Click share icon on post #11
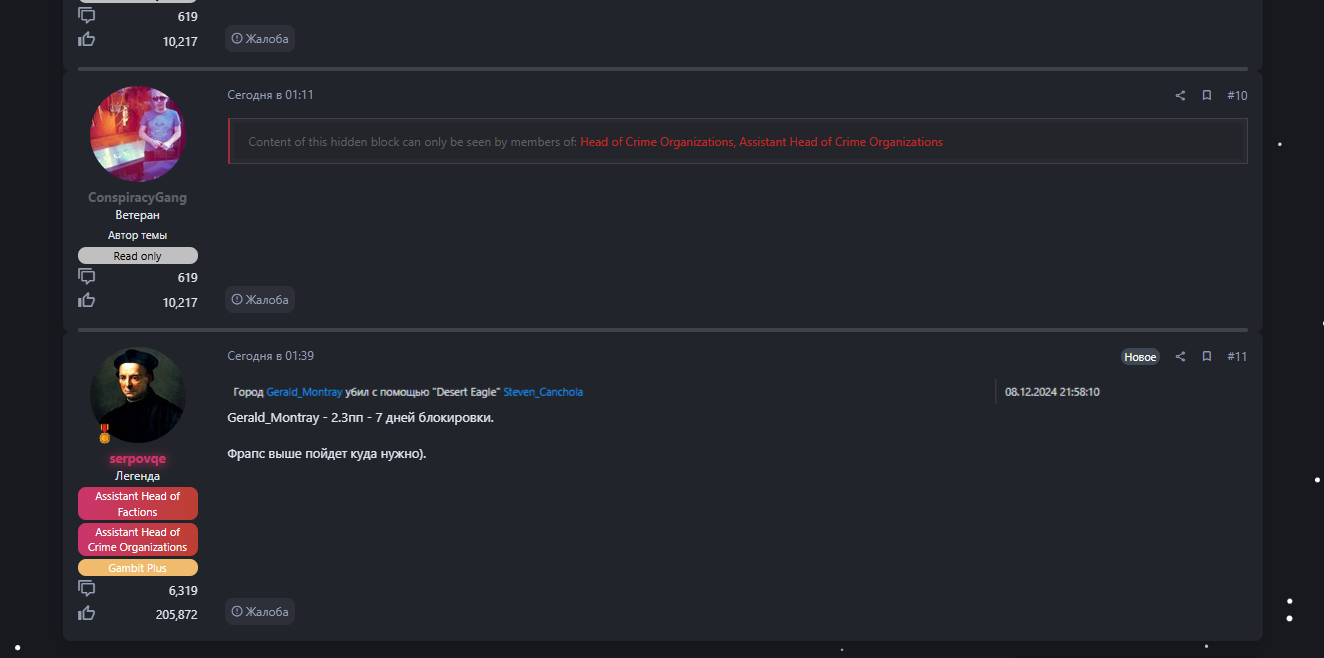The image size is (1324, 658). 1180,357
